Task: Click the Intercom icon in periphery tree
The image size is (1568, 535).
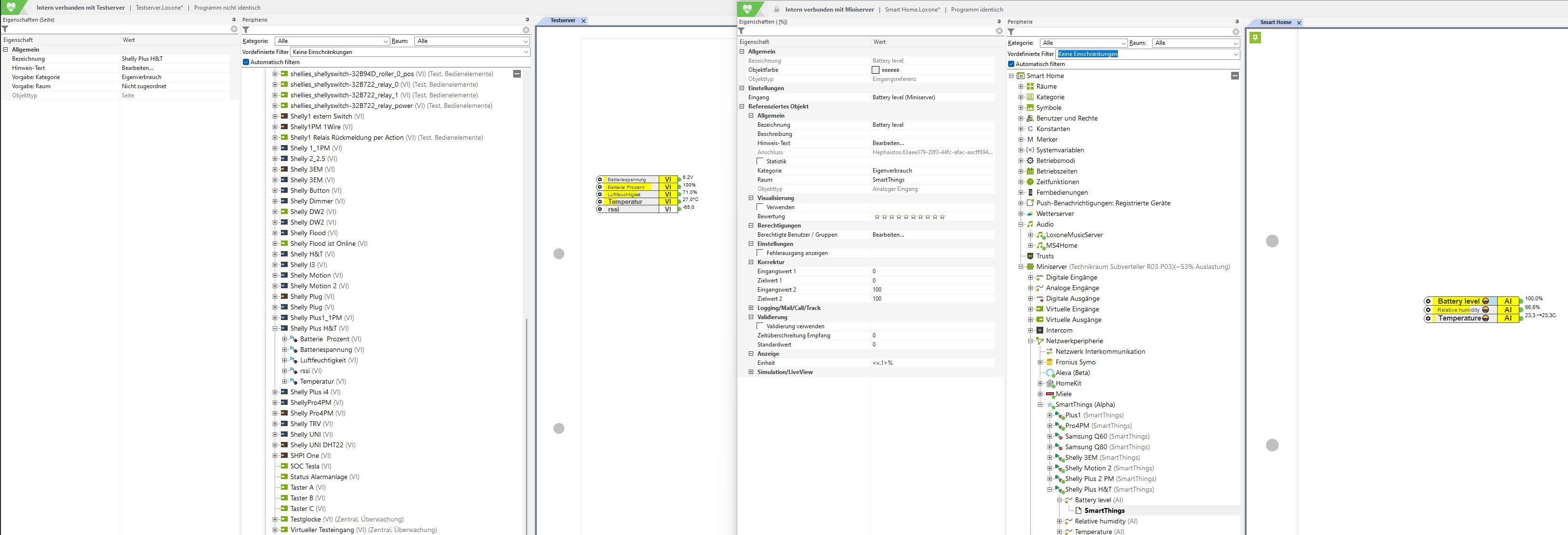Action: 1040,331
